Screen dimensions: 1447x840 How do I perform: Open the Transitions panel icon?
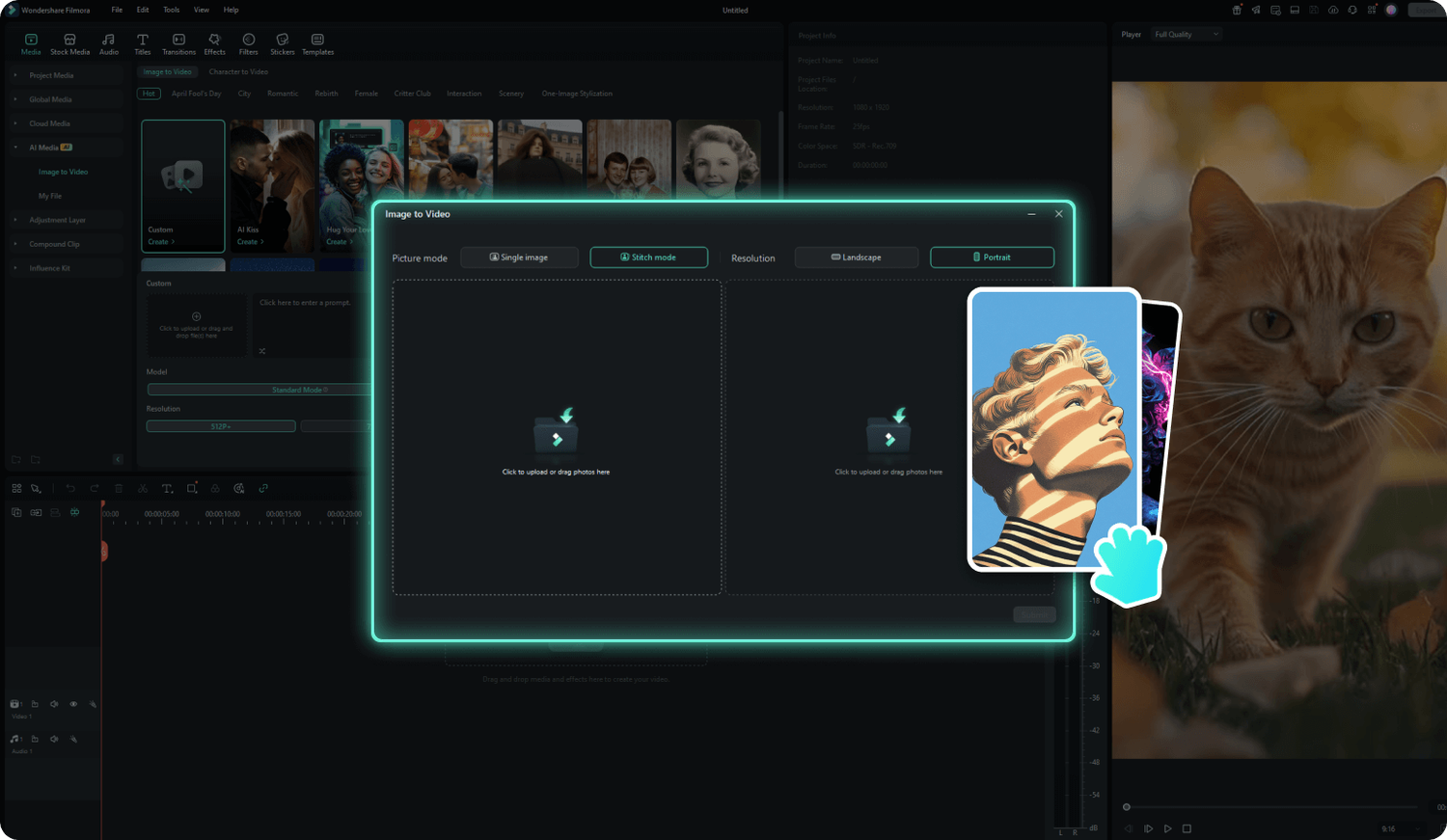[178, 44]
